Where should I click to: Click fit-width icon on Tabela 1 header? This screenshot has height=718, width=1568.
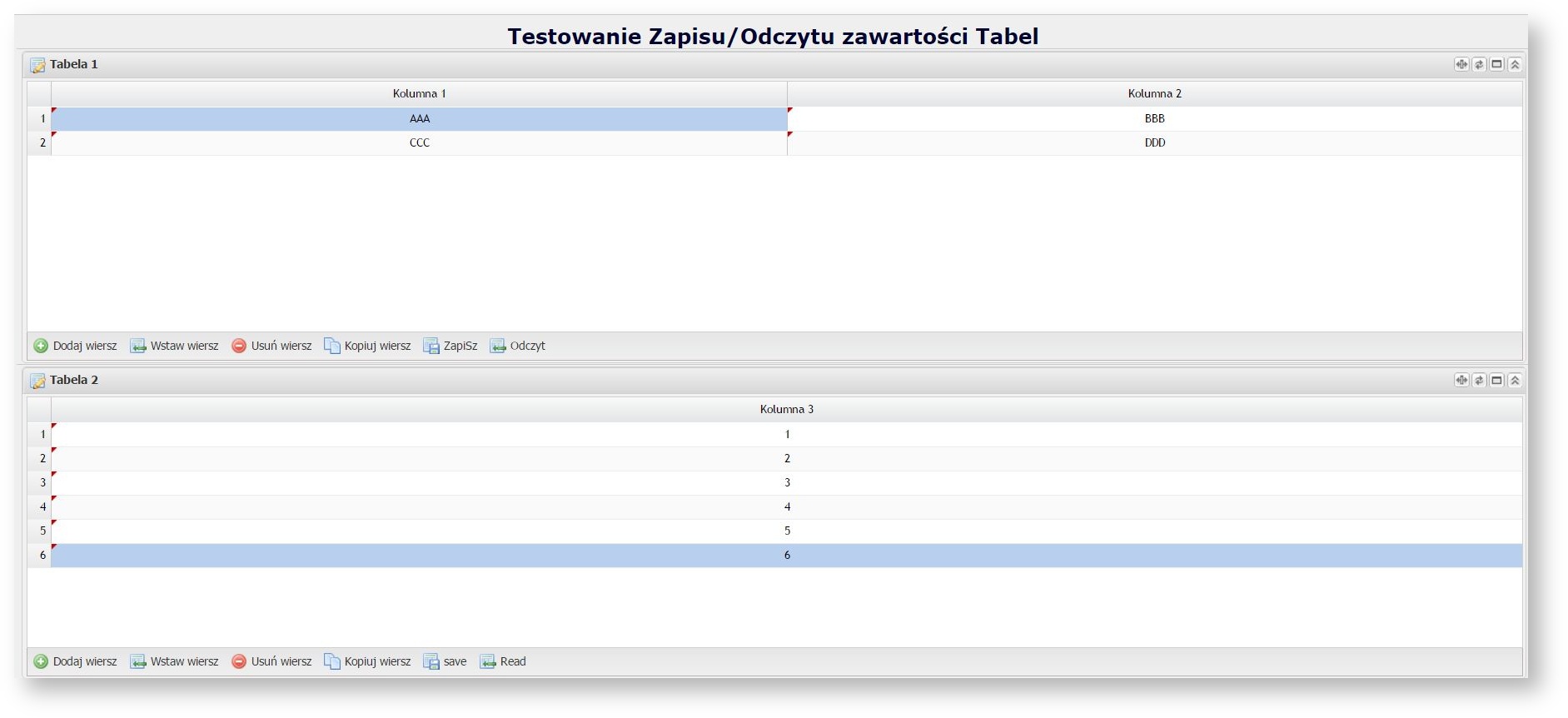click(x=1461, y=64)
